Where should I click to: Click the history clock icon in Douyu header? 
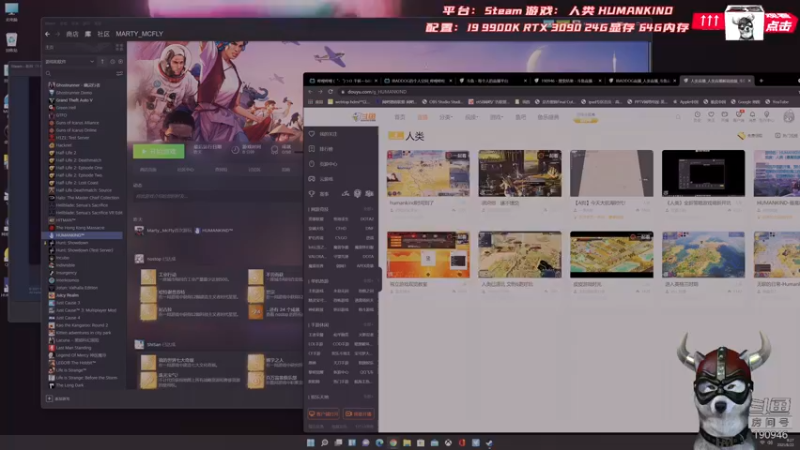pyautogui.click(x=697, y=116)
